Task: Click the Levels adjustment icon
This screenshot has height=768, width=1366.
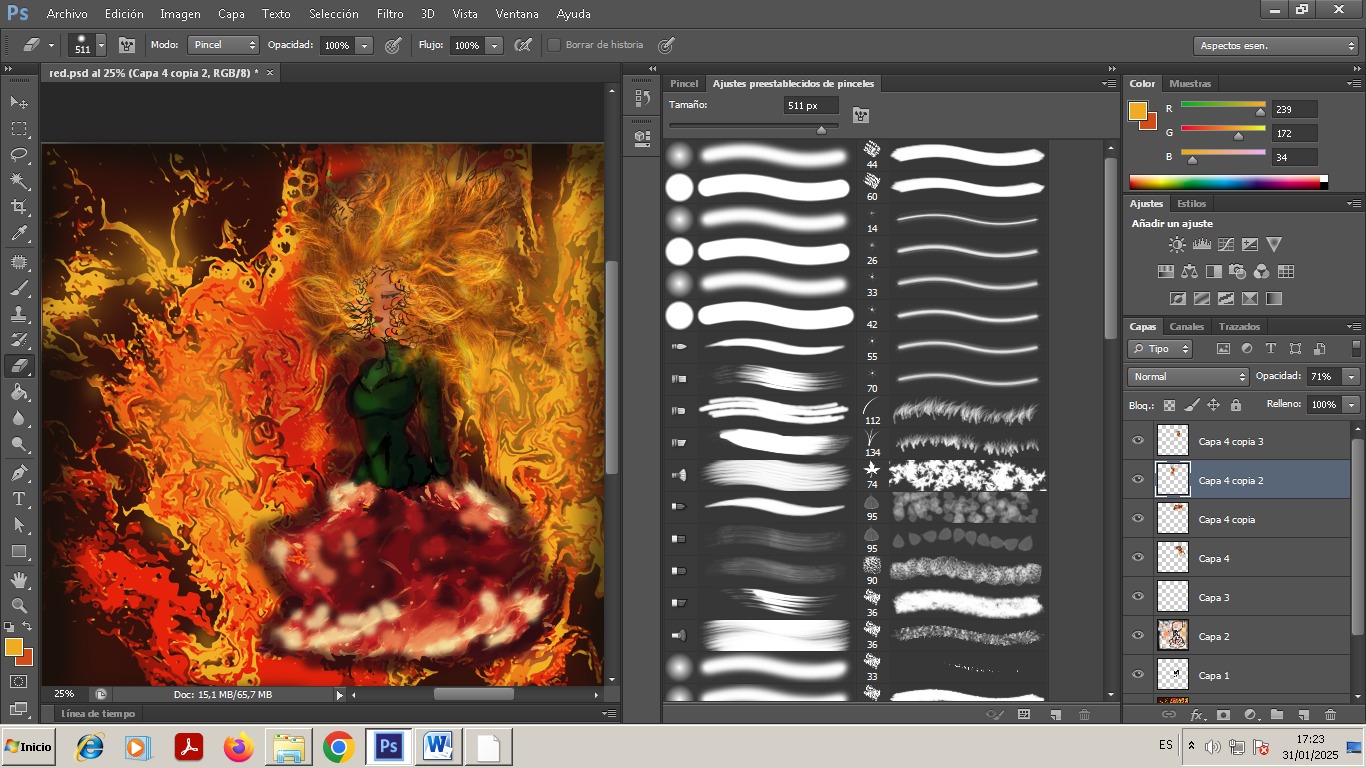Action: click(1201, 244)
